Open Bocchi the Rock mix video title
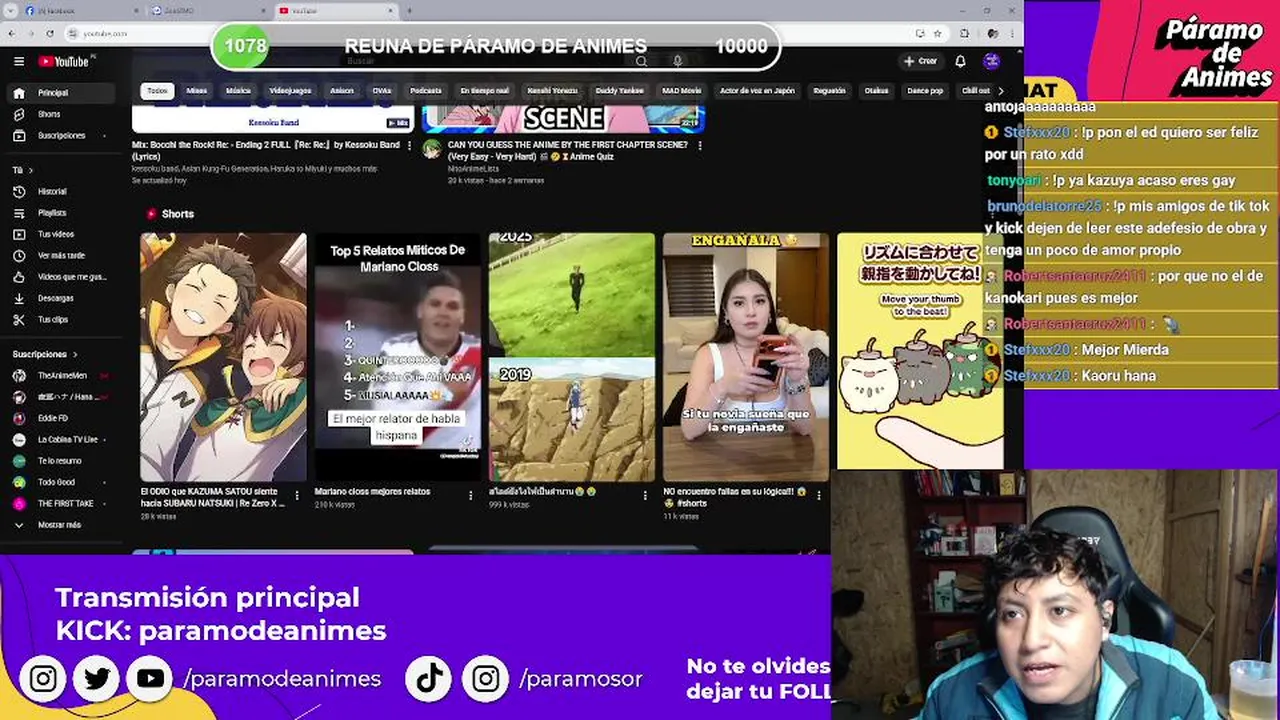Screen dimensions: 1280x720 (x=266, y=150)
